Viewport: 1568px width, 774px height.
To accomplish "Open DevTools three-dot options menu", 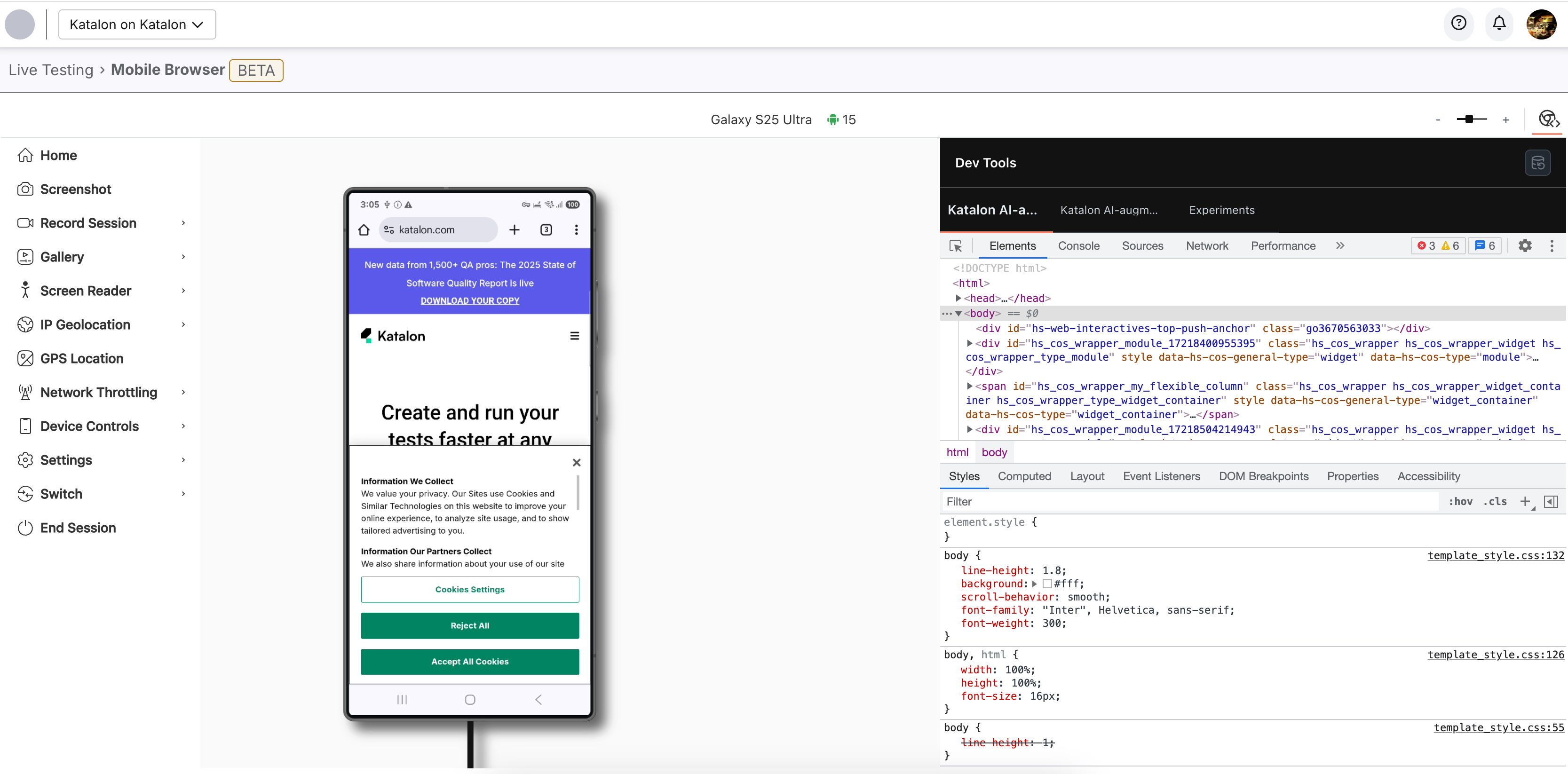I will 1552,246.
